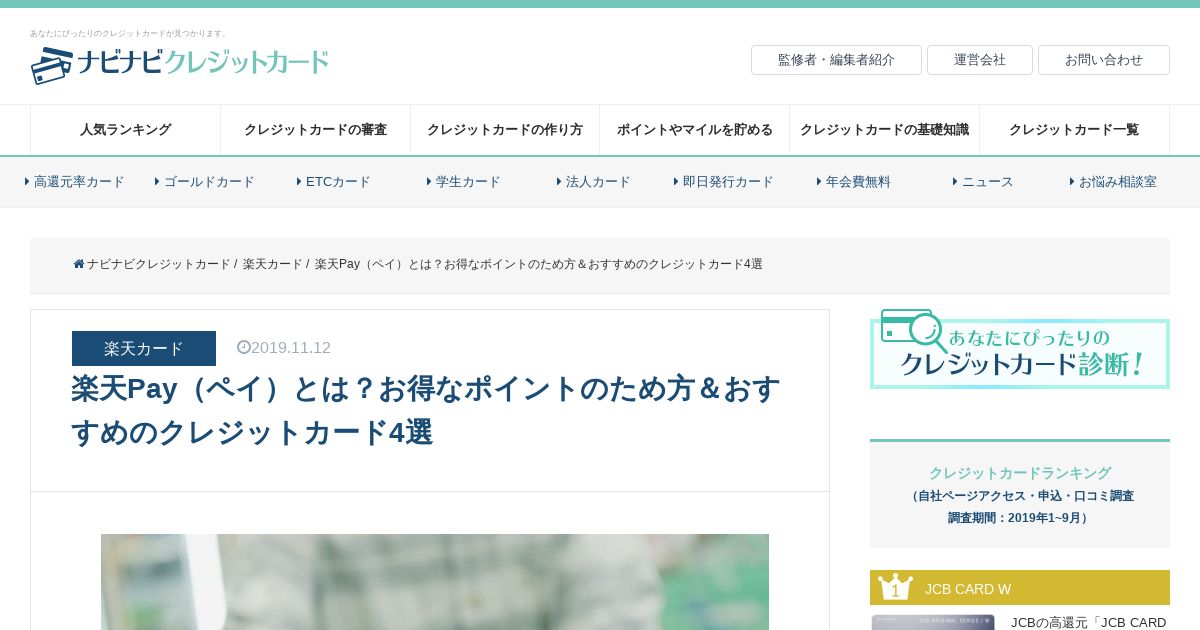
Task: Open 人気ランキング menu
Action: (125, 130)
